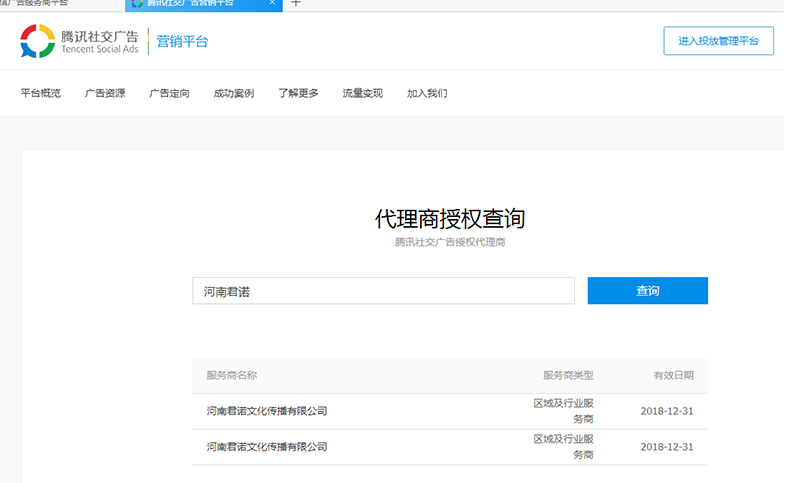Viewport: 800px width, 483px height.
Task: Open 进入投放管理平台 button
Action: pos(718,41)
